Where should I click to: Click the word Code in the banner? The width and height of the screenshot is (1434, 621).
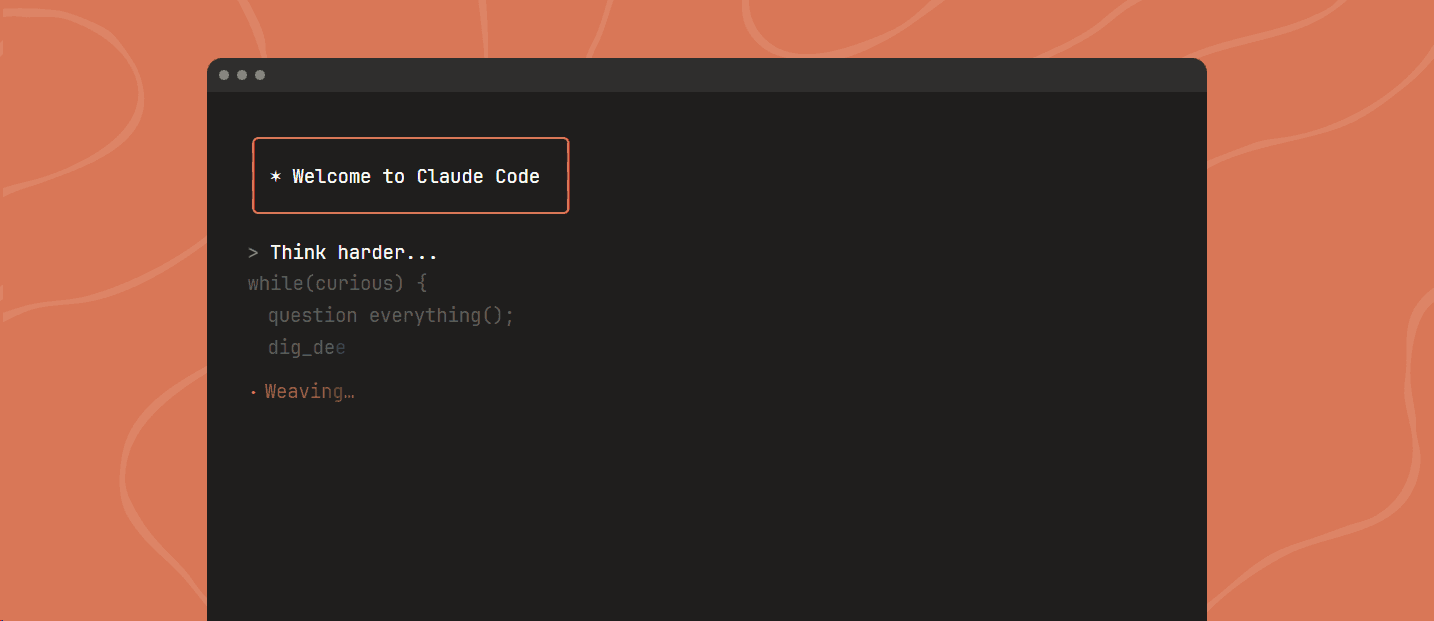pos(517,176)
